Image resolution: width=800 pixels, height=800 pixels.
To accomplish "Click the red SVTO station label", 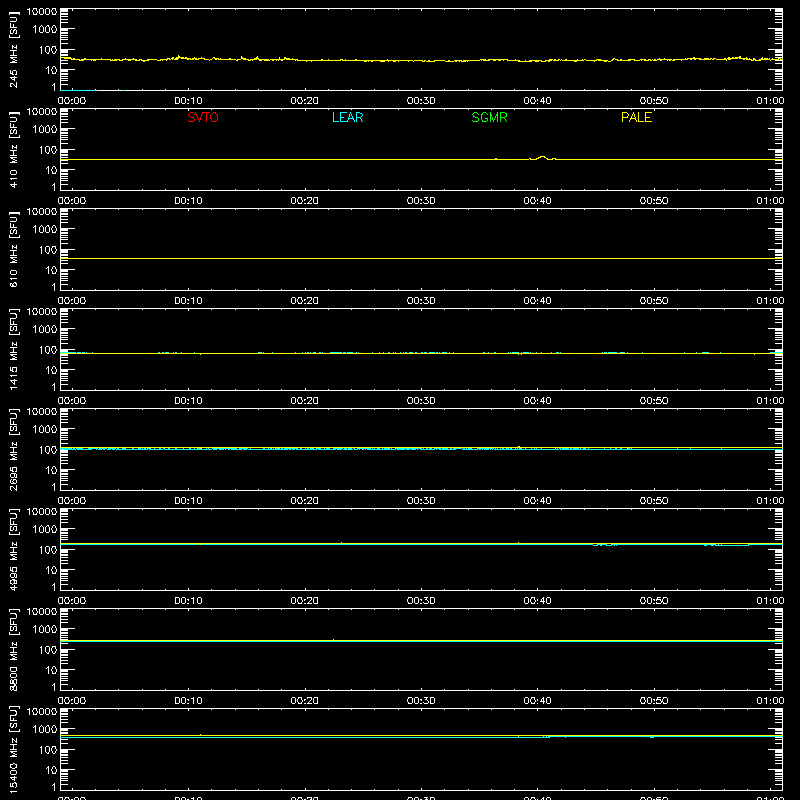I will tap(203, 117).
